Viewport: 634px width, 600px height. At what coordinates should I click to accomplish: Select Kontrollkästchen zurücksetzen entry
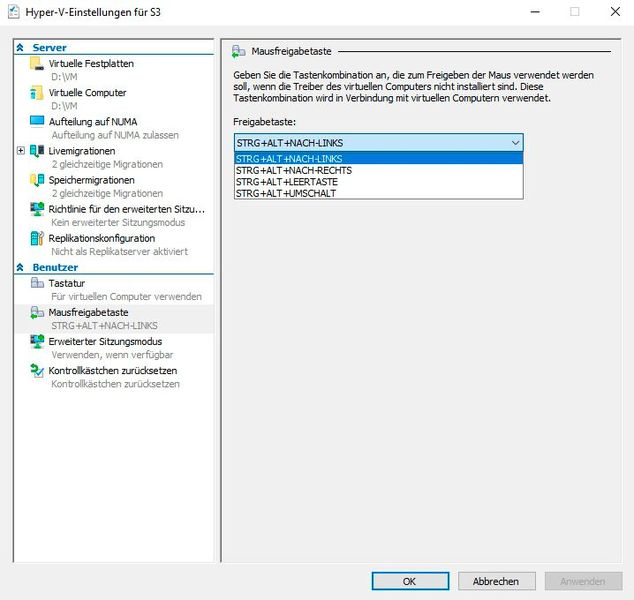coord(112,370)
